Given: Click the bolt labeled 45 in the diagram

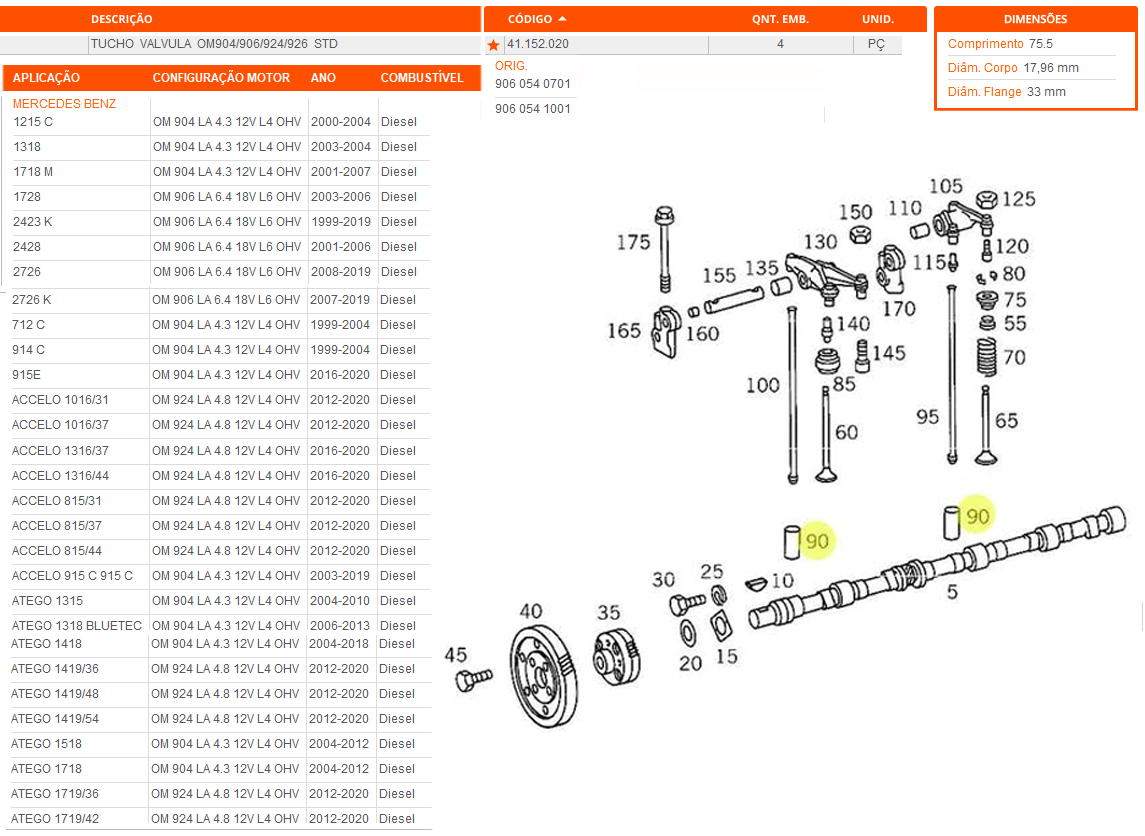Looking at the screenshot, I should point(472,680).
